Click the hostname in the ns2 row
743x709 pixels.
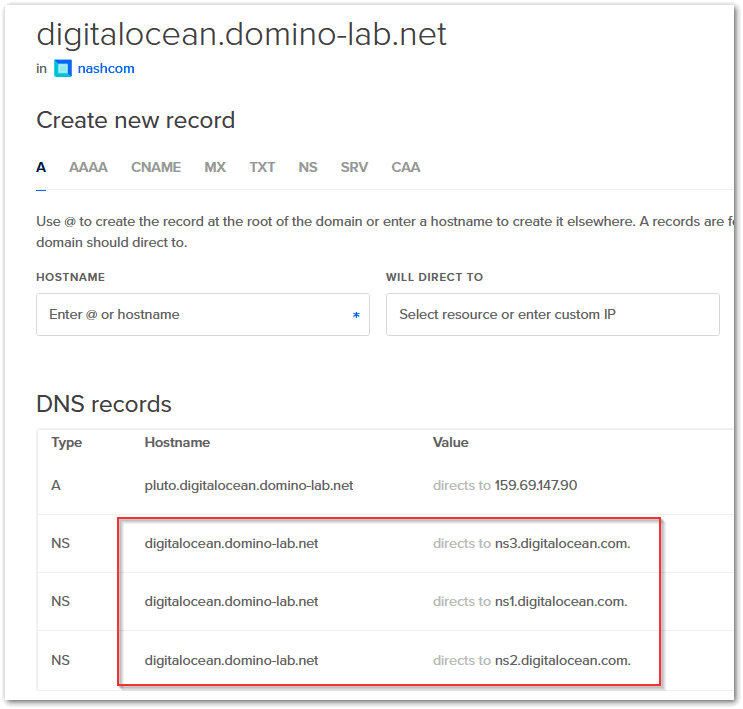231,661
